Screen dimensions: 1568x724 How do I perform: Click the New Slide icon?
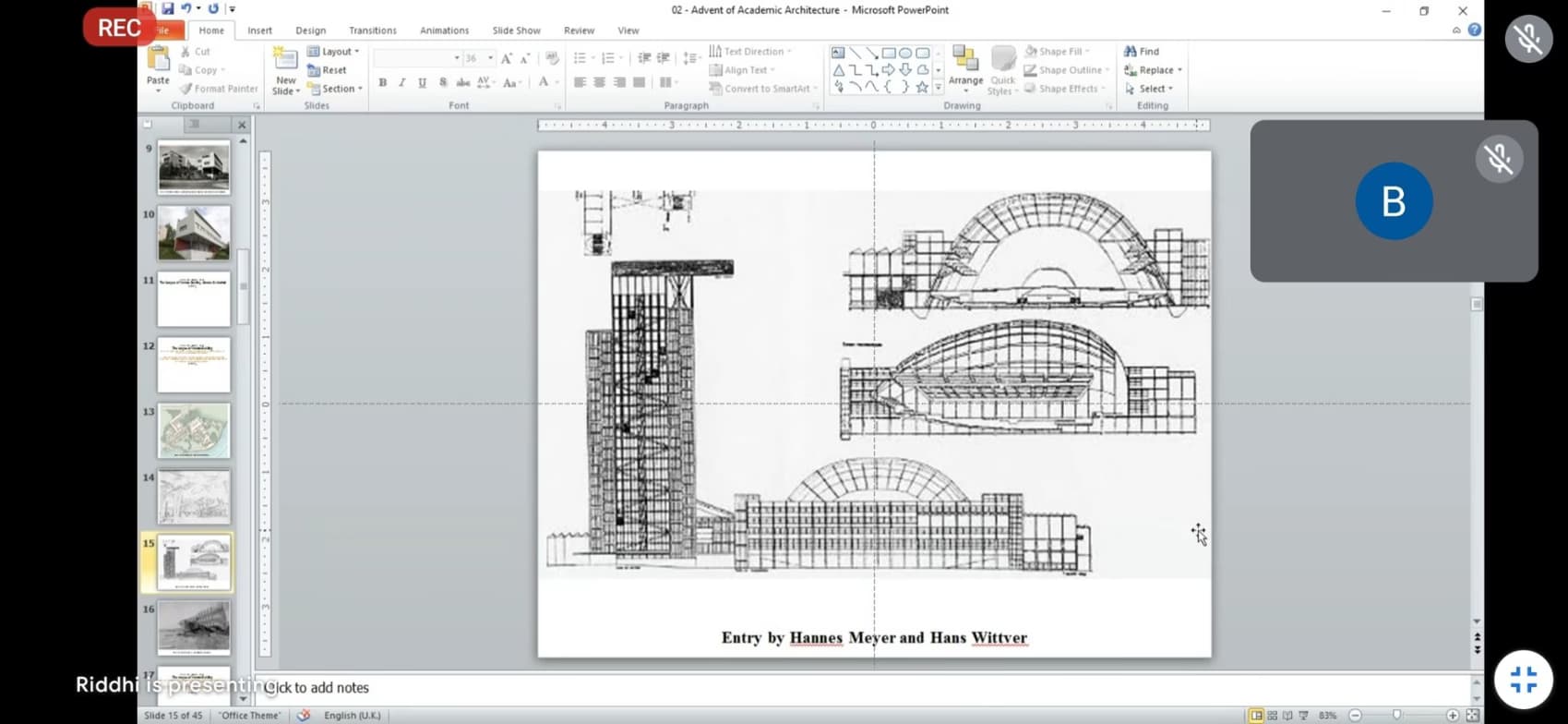click(x=286, y=60)
